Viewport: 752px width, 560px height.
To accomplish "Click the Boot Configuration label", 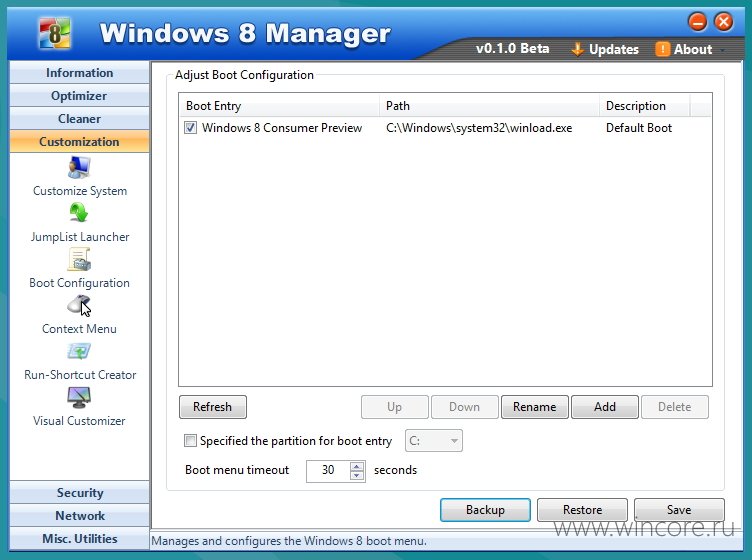I will (79, 283).
